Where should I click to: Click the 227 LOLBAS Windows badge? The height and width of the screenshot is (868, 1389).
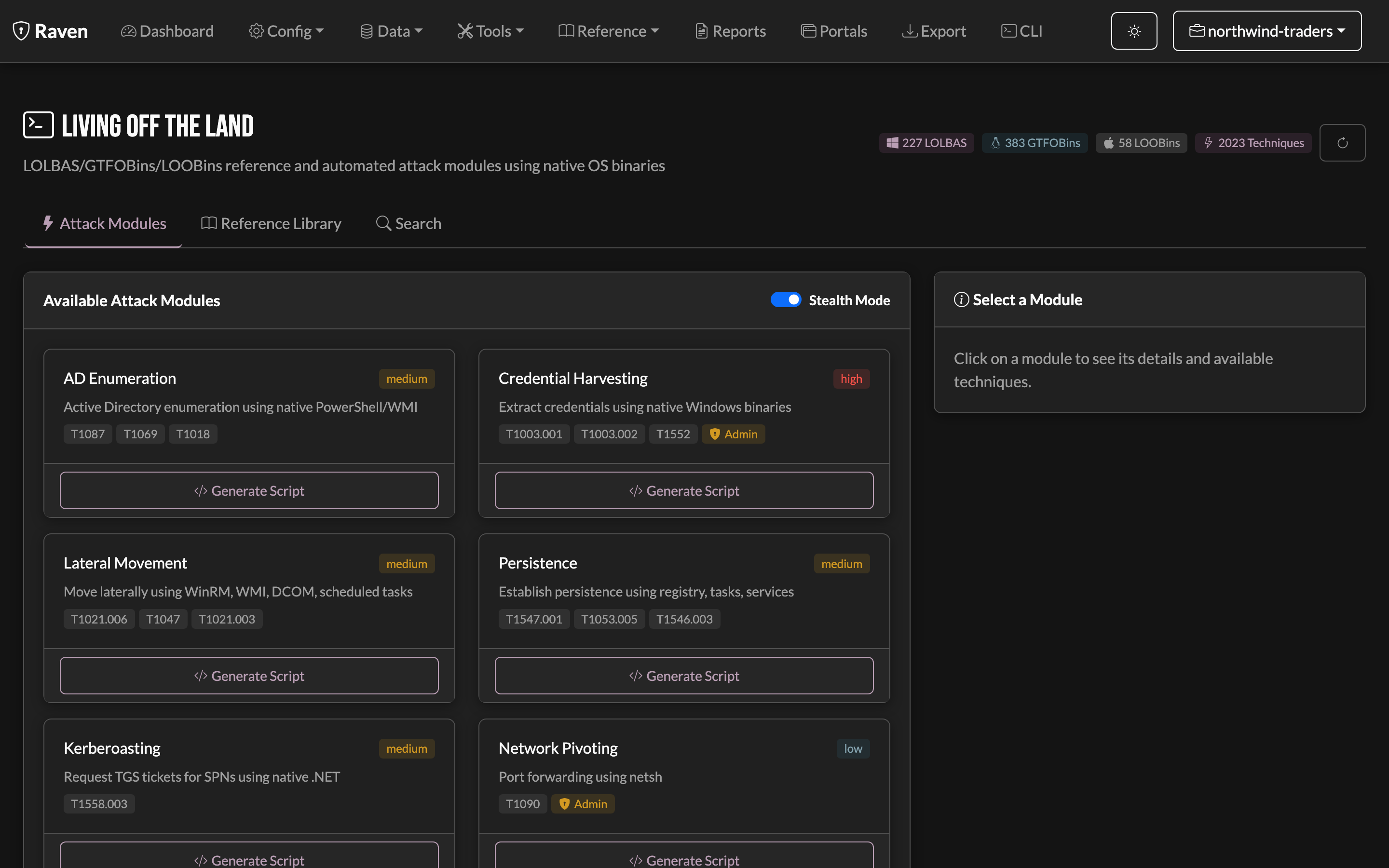(x=926, y=143)
